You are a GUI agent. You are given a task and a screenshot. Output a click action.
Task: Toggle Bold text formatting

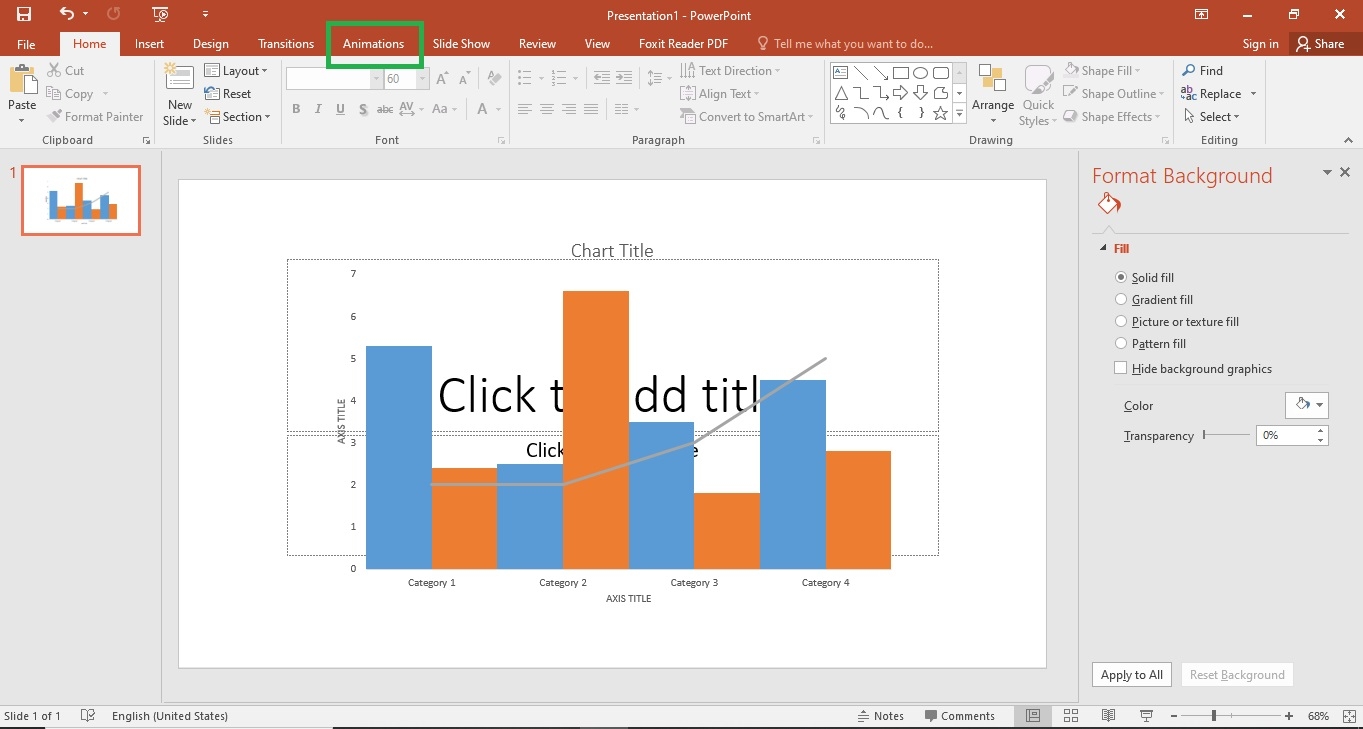click(x=296, y=109)
